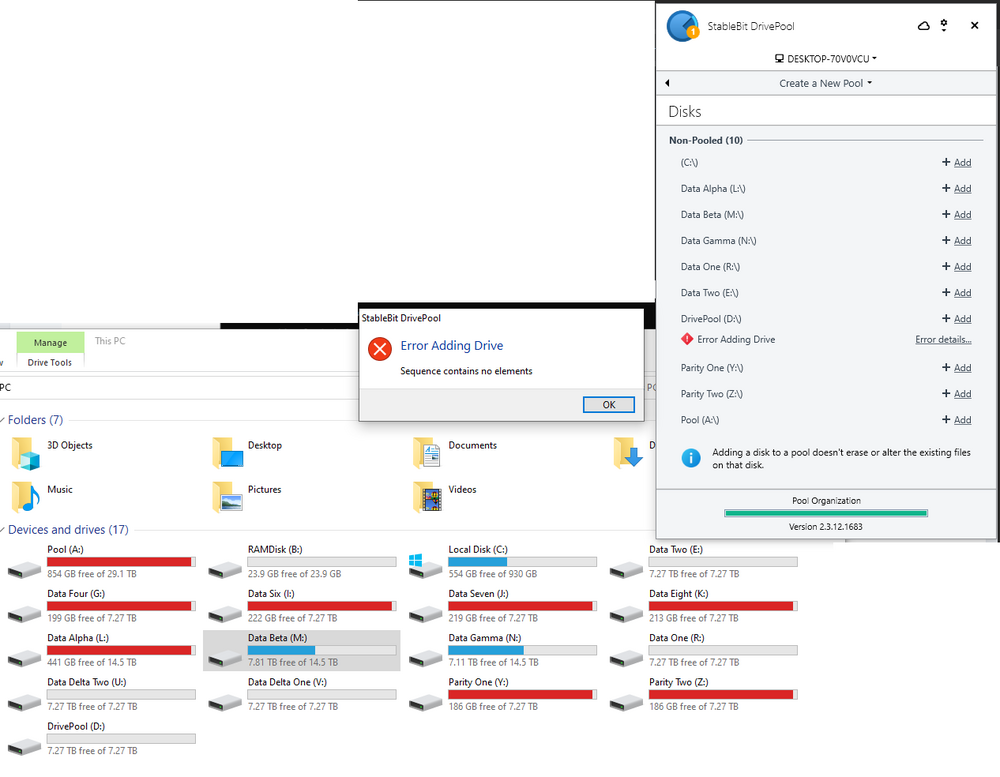The image size is (1000, 777).
Task: Click OK in the Error Adding Drive dialog
Action: coord(608,404)
